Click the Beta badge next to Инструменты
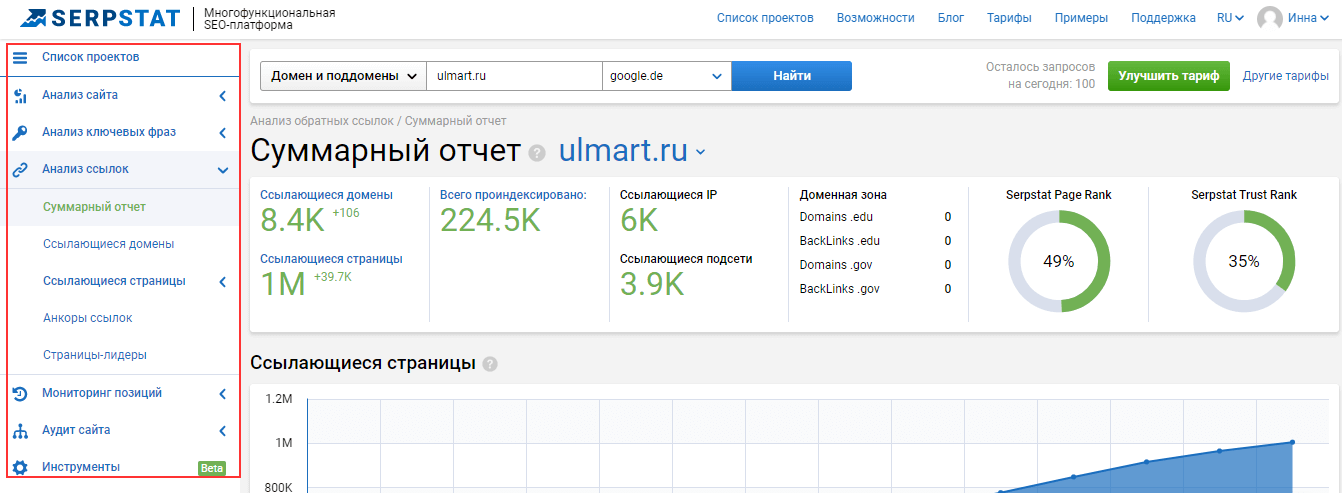Screen dimensions: 1342x493 point(212,468)
